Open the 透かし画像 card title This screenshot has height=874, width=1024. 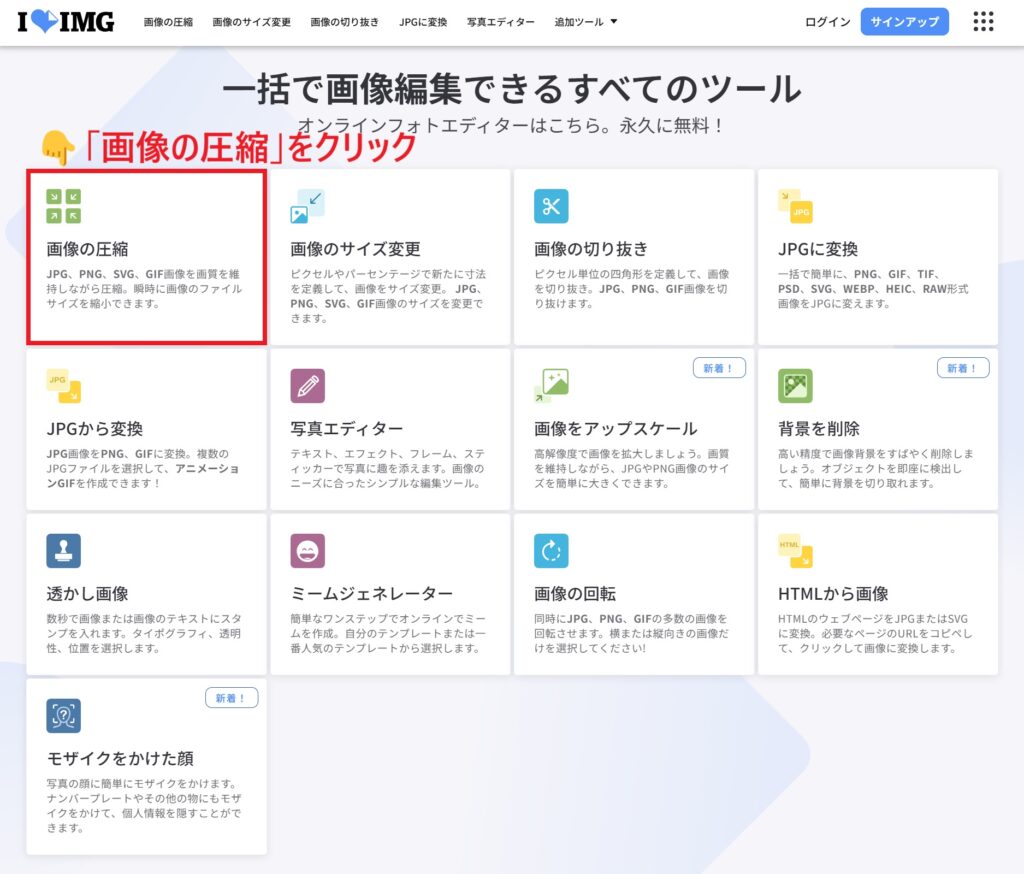click(87, 594)
